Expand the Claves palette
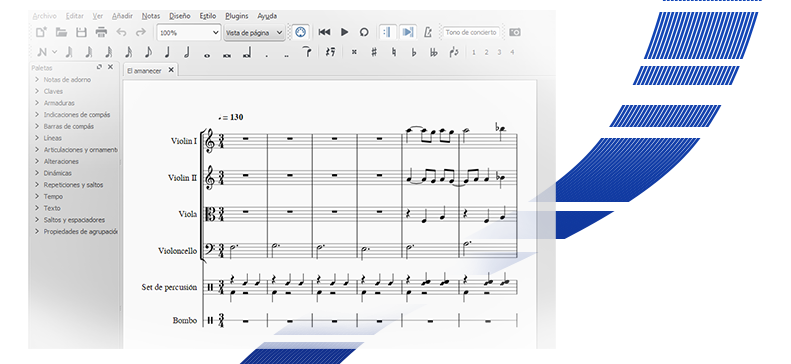The image size is (791, 364). coord(53,91)
